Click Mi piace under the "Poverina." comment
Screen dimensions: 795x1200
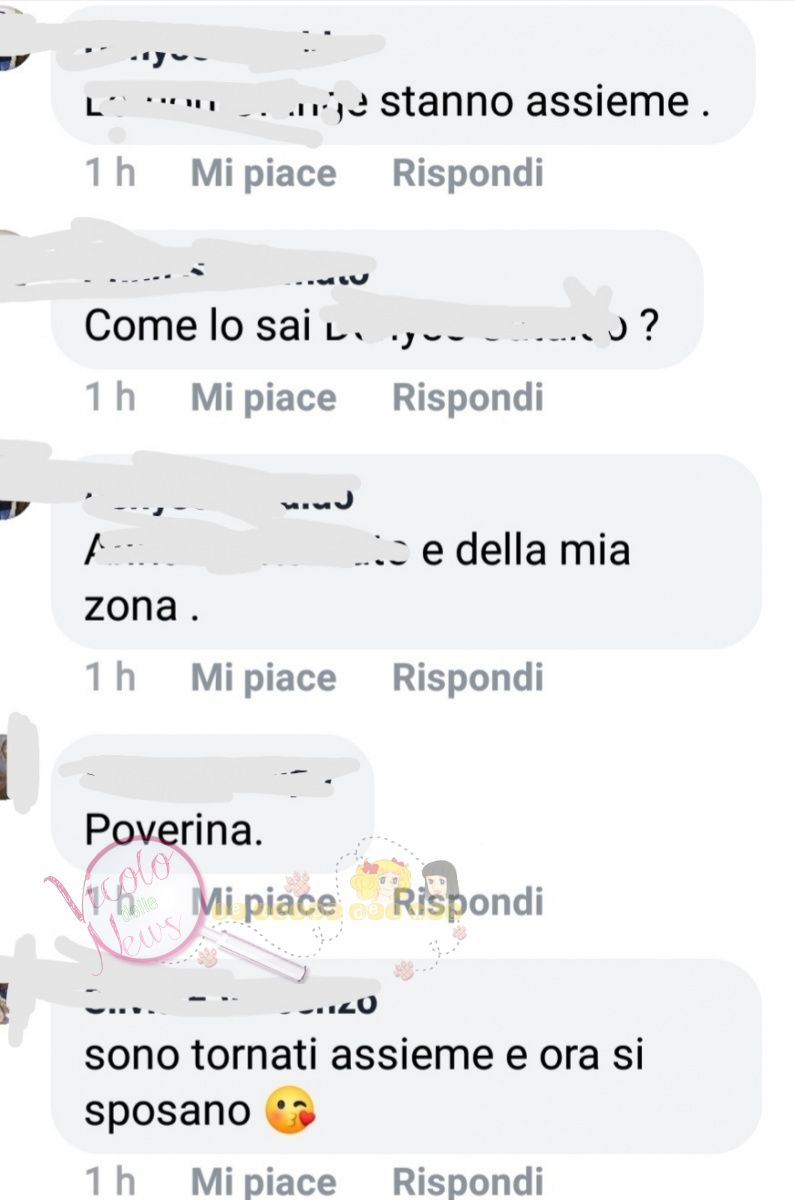coord(264,902)
